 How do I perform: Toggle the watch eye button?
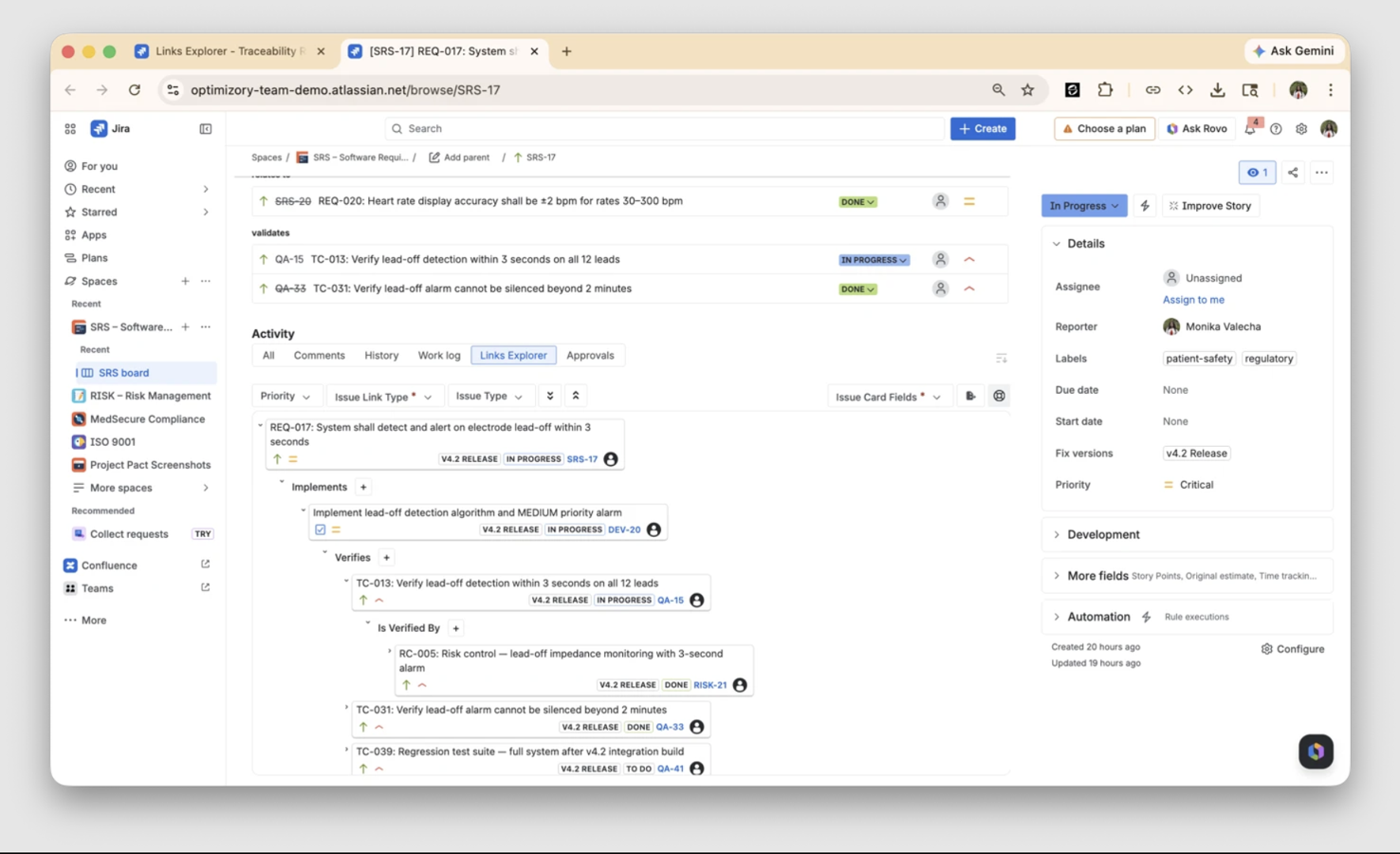tap(1257, 173)
